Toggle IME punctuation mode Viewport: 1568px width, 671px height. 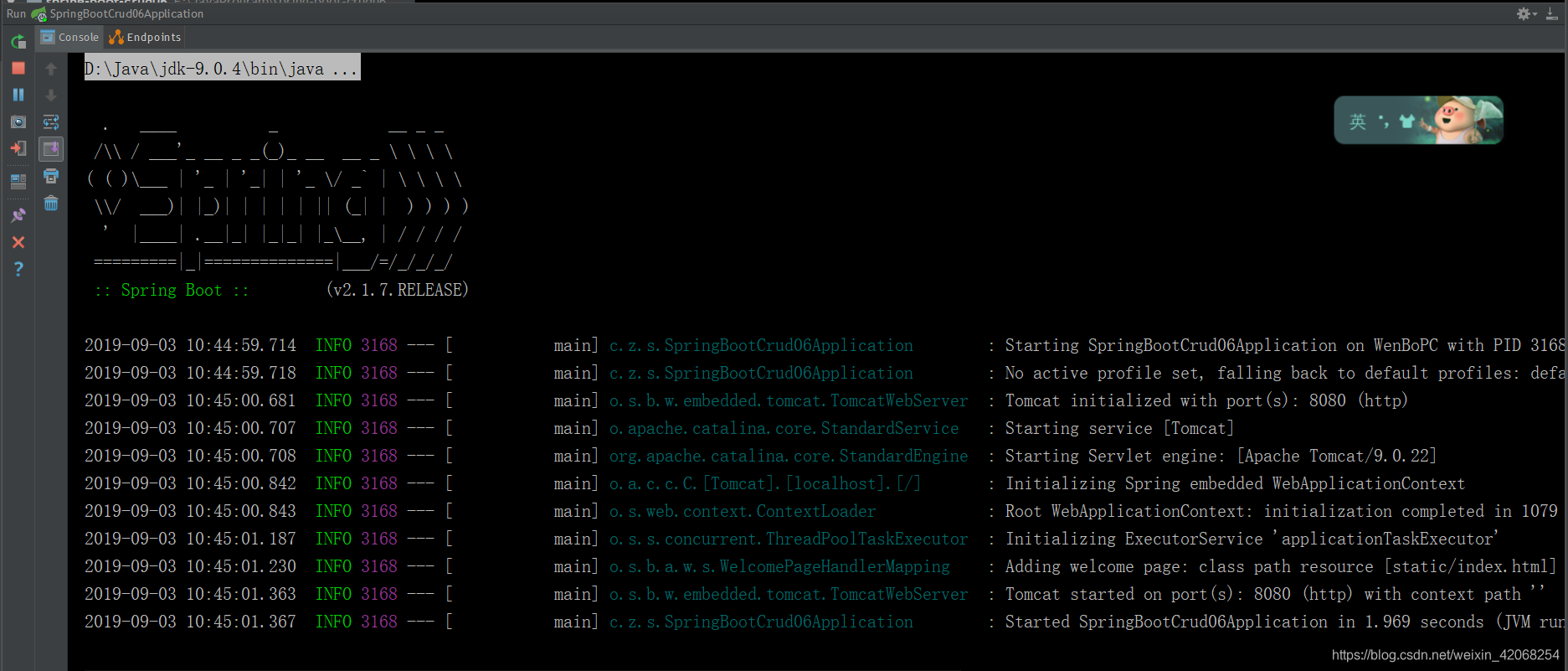[1384, 122]
